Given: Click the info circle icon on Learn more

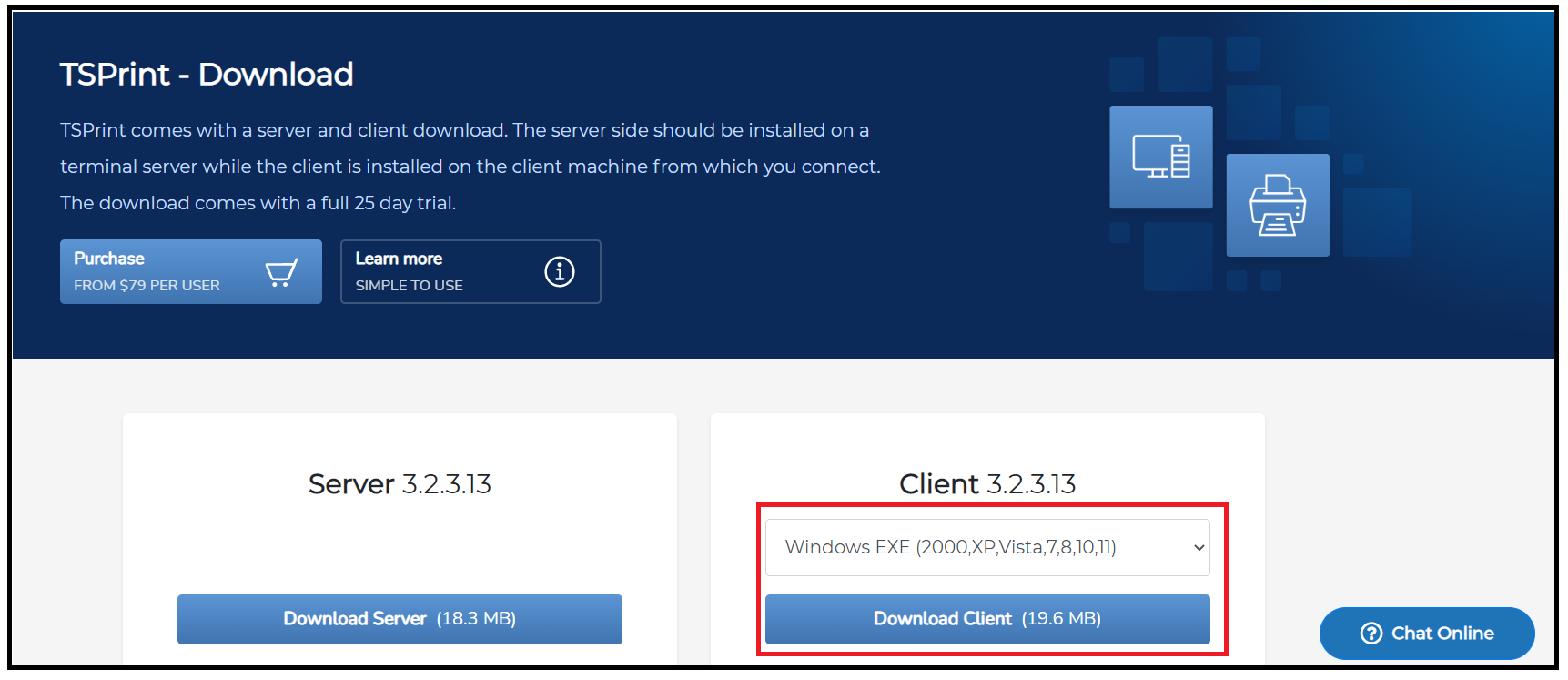Looking at the screenshot, I should click(x=560, y=271).
